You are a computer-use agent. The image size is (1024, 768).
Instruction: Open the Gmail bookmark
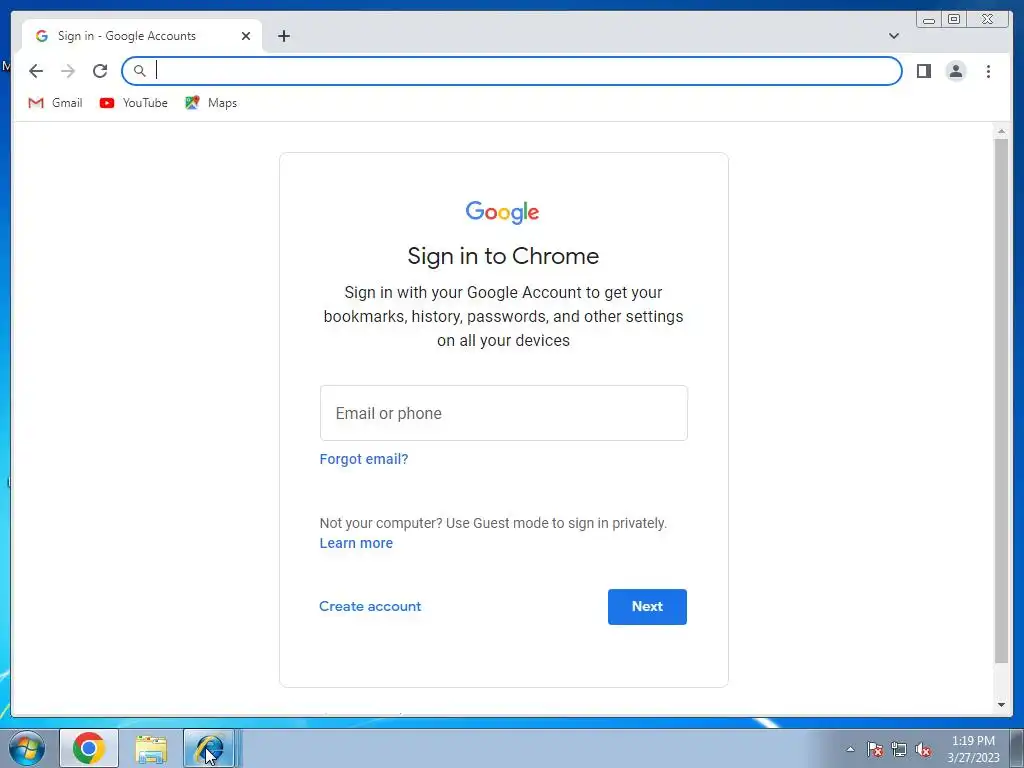tap(55, 103)
